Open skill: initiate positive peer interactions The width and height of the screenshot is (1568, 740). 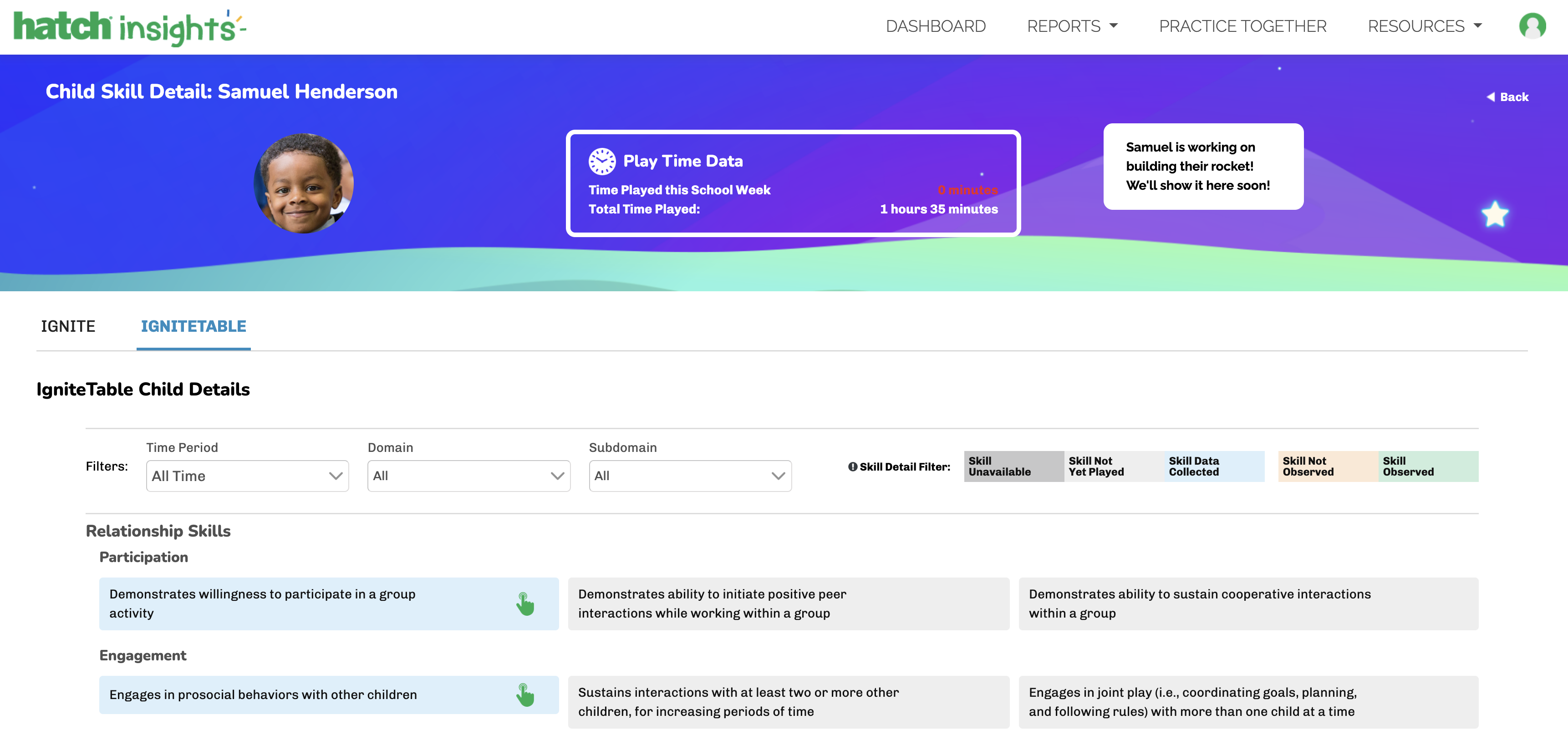pyautogui.click(x=788, y=603)
